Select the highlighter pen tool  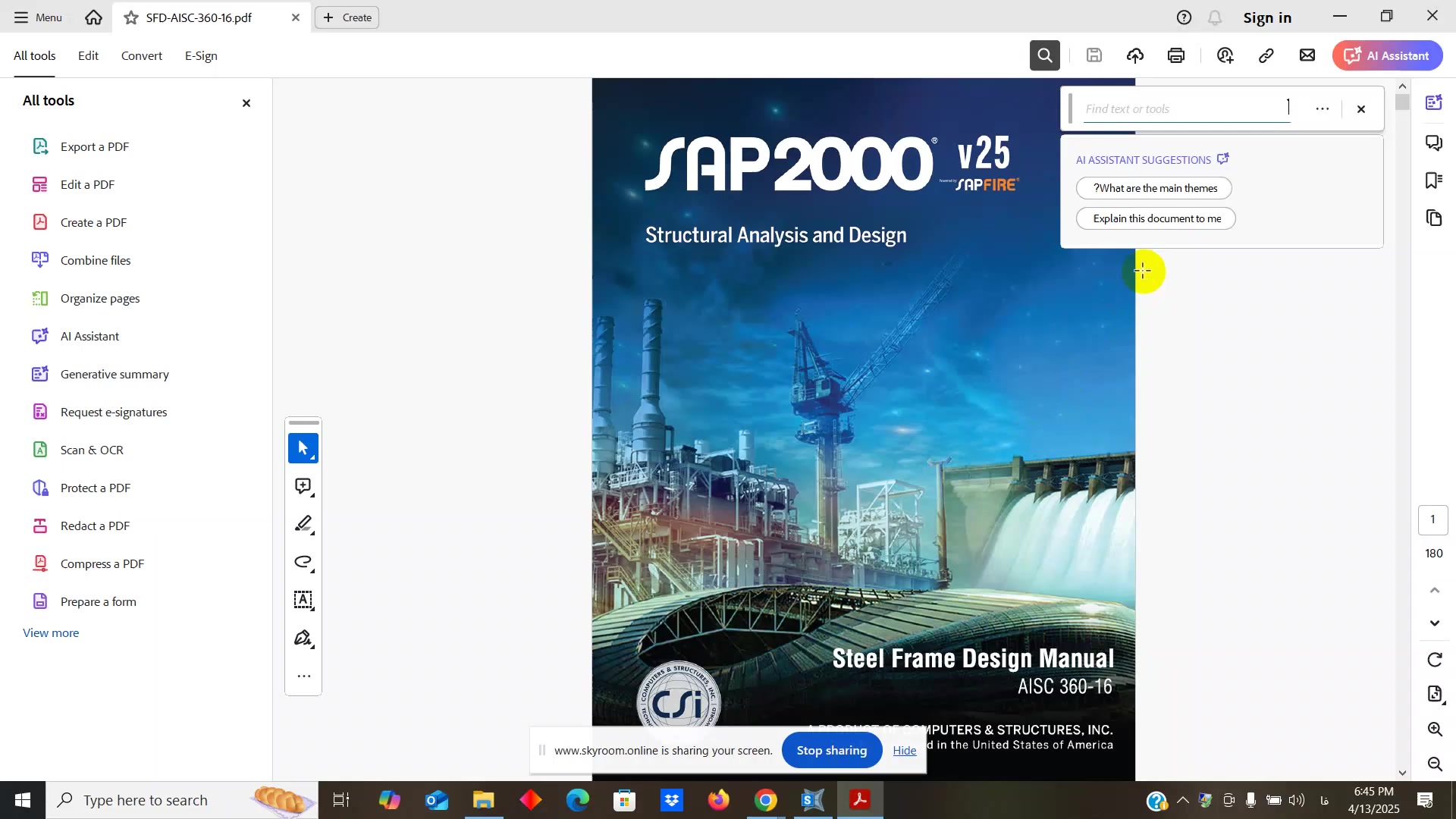pos(303,524)
